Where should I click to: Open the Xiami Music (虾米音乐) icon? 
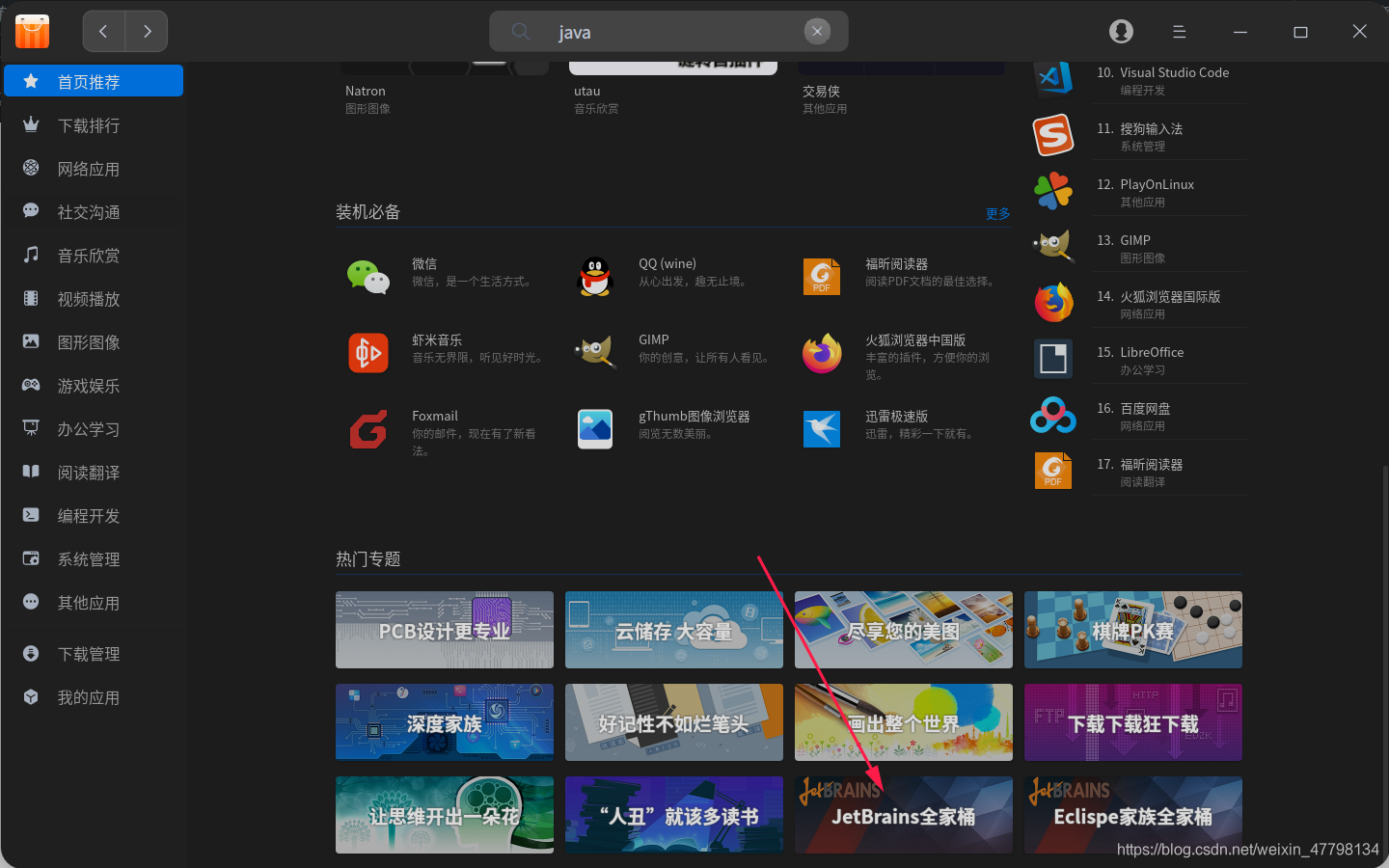pos(368,353)
